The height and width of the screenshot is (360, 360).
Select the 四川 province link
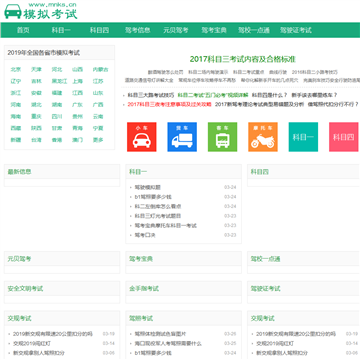point(57,117)
